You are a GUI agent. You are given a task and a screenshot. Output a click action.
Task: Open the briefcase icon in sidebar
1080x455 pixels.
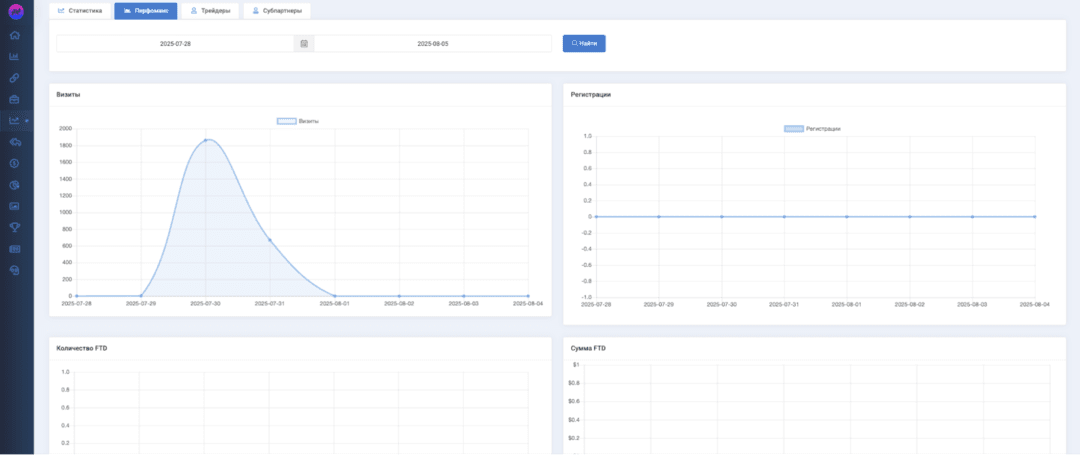[14, 99]
